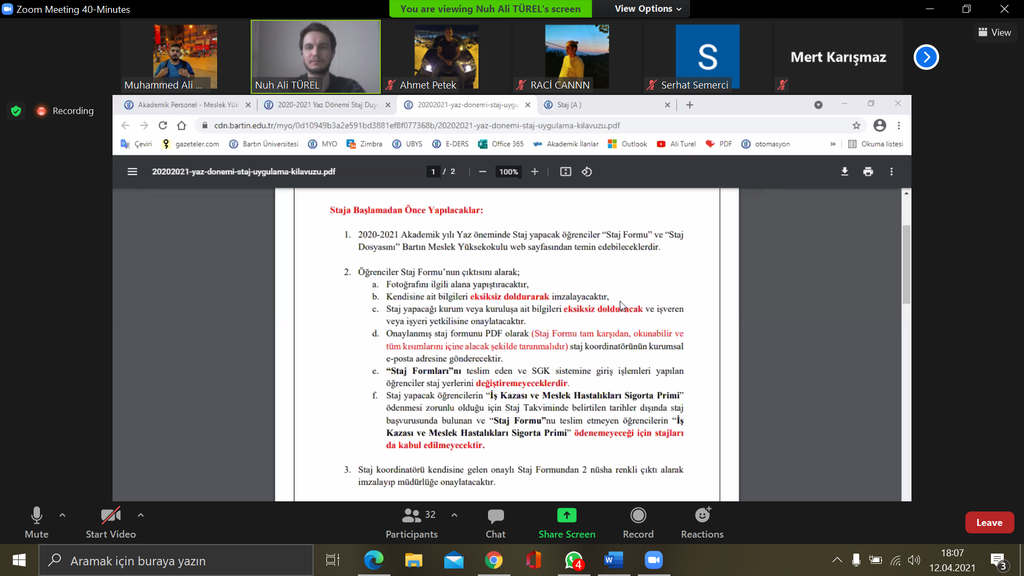The width and height of the screenshot is (1024, 576).
Task: Open the Chat panel
Action: click(x=495, y=522)
